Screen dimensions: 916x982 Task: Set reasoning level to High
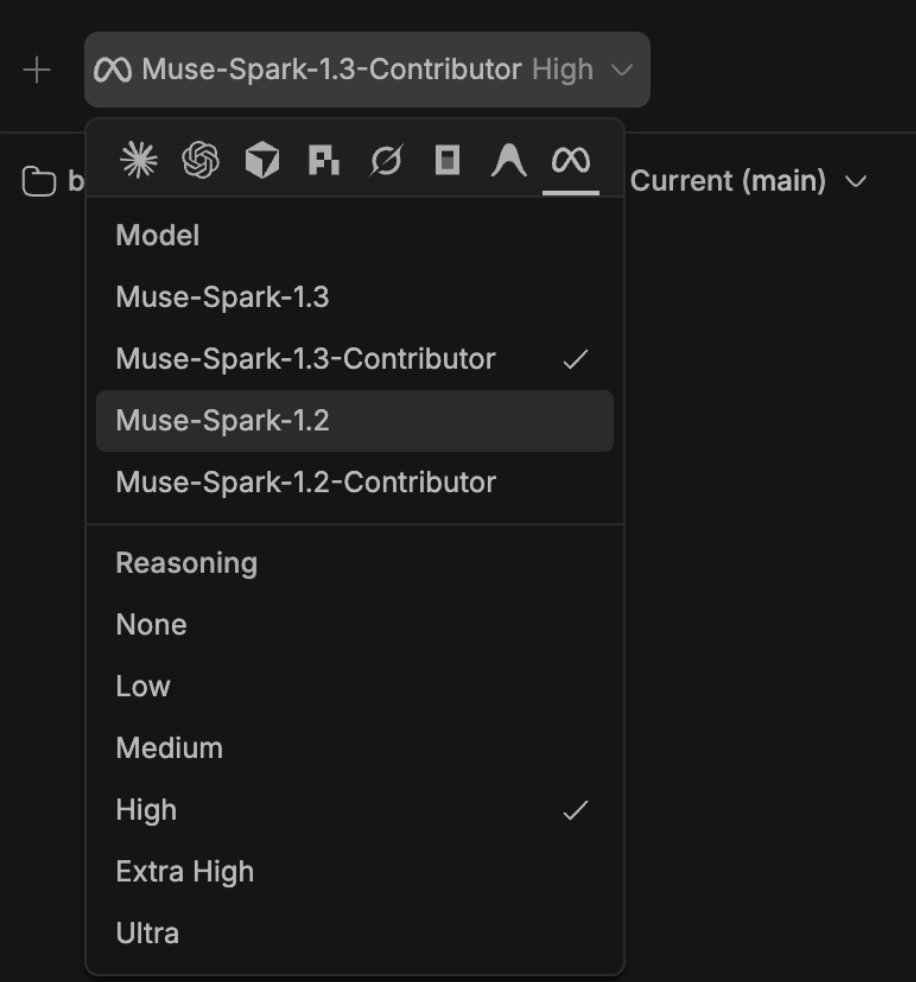click(354, 810)
